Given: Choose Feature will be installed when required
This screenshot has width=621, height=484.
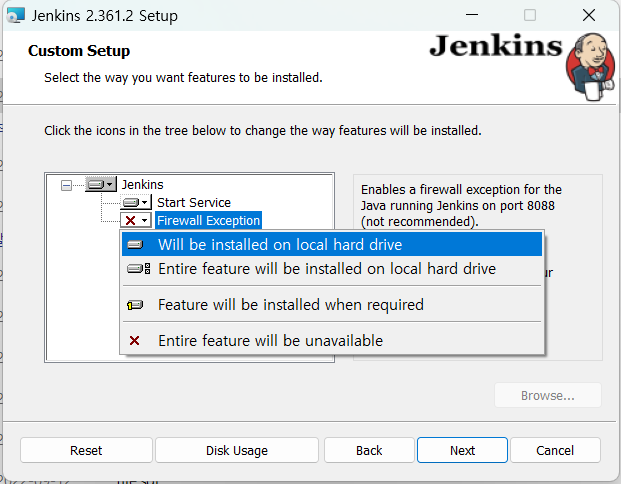Looking at the screenshot, I should (332, 305).
